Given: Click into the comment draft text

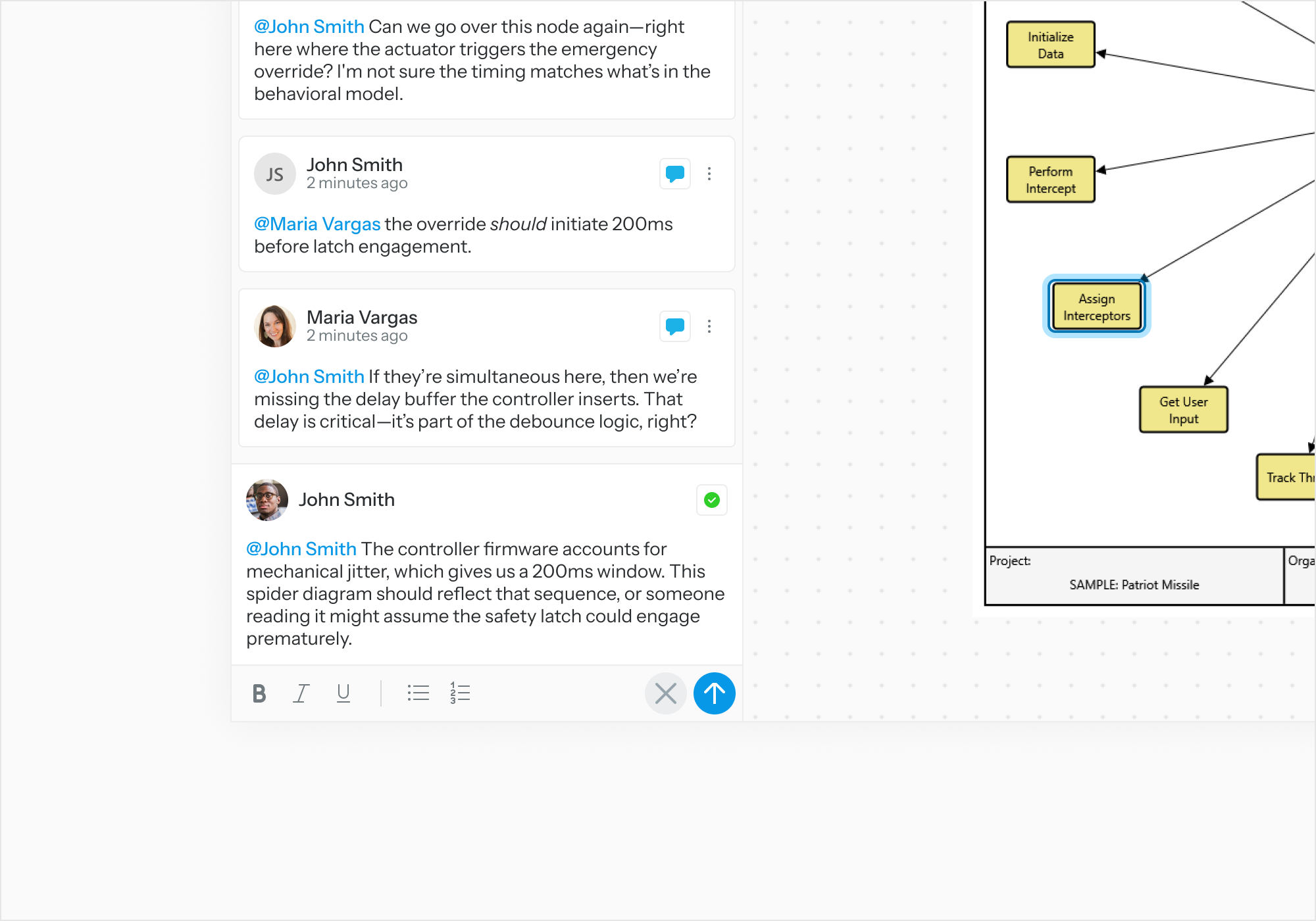Looking at the screenshot, I should click(486, 593).
